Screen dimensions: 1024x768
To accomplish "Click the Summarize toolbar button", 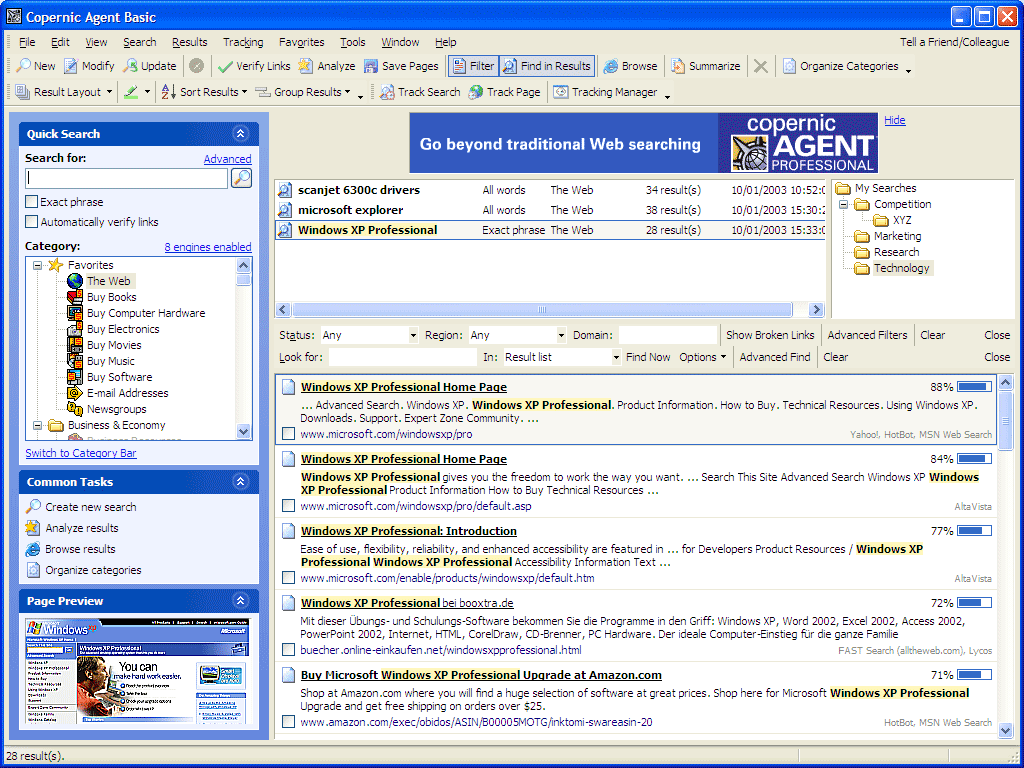I will [x=706, y=66].
